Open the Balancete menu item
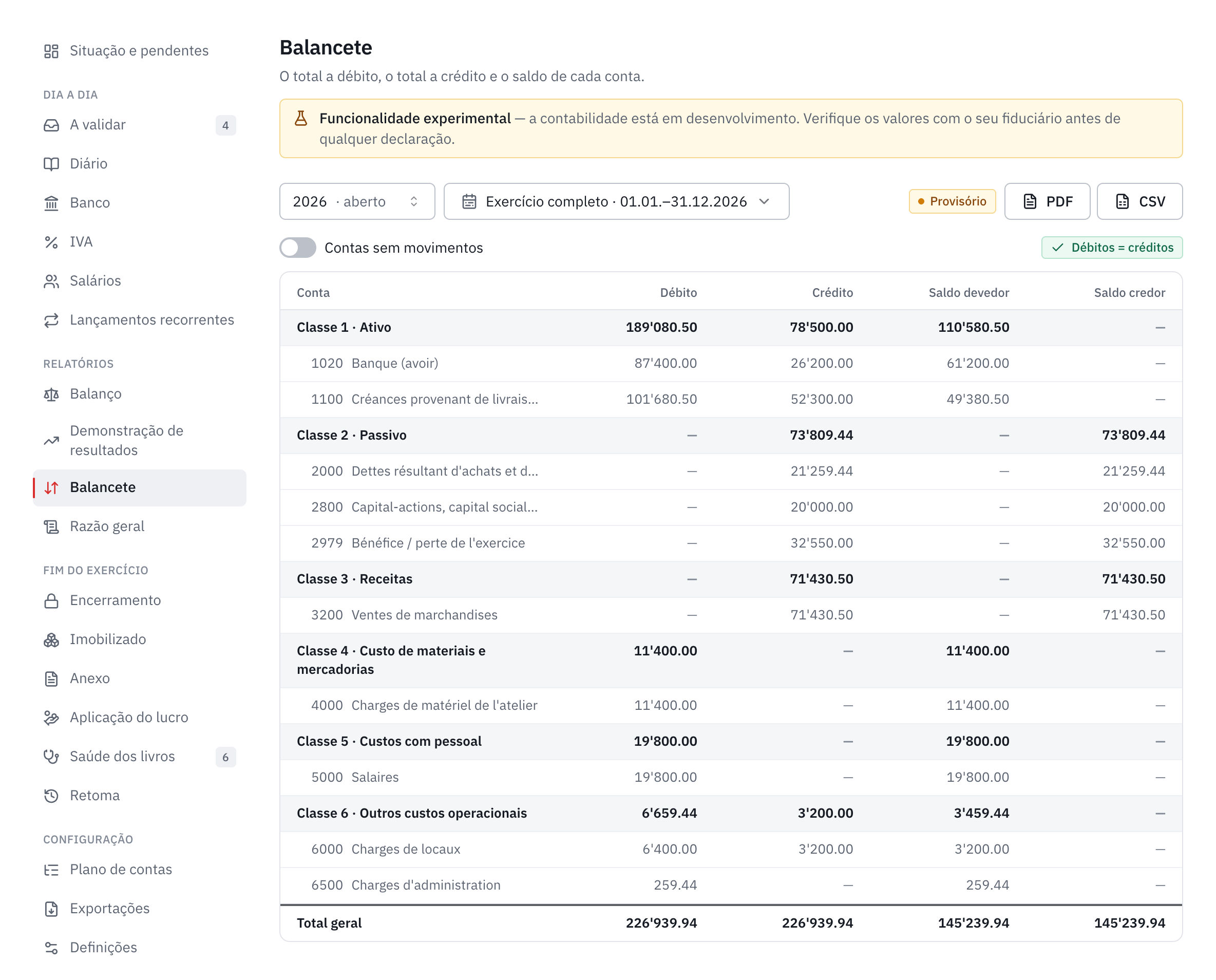 point(139,488)
